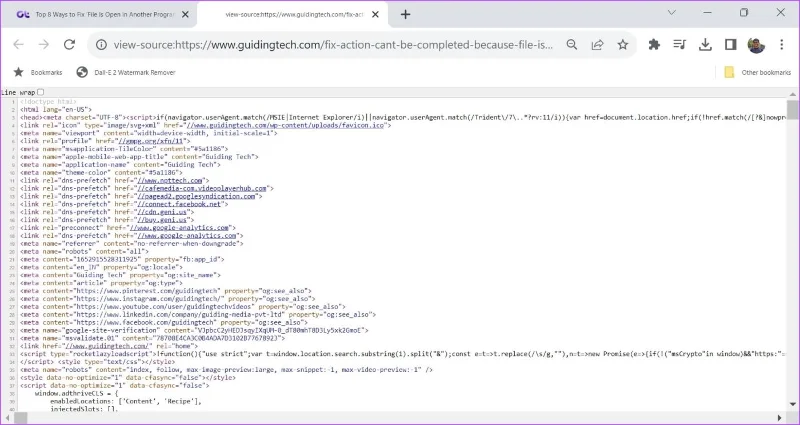Click the og:site_name meta line
The width and height of the screenshot is (800, 425).
(x=120, y=275)
